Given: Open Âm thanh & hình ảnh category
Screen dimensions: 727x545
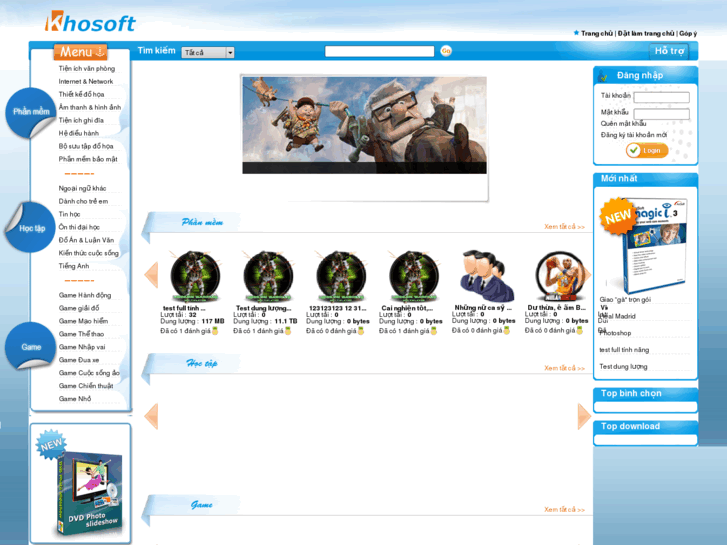Looking at the screenshot, I should pos(90,108).
